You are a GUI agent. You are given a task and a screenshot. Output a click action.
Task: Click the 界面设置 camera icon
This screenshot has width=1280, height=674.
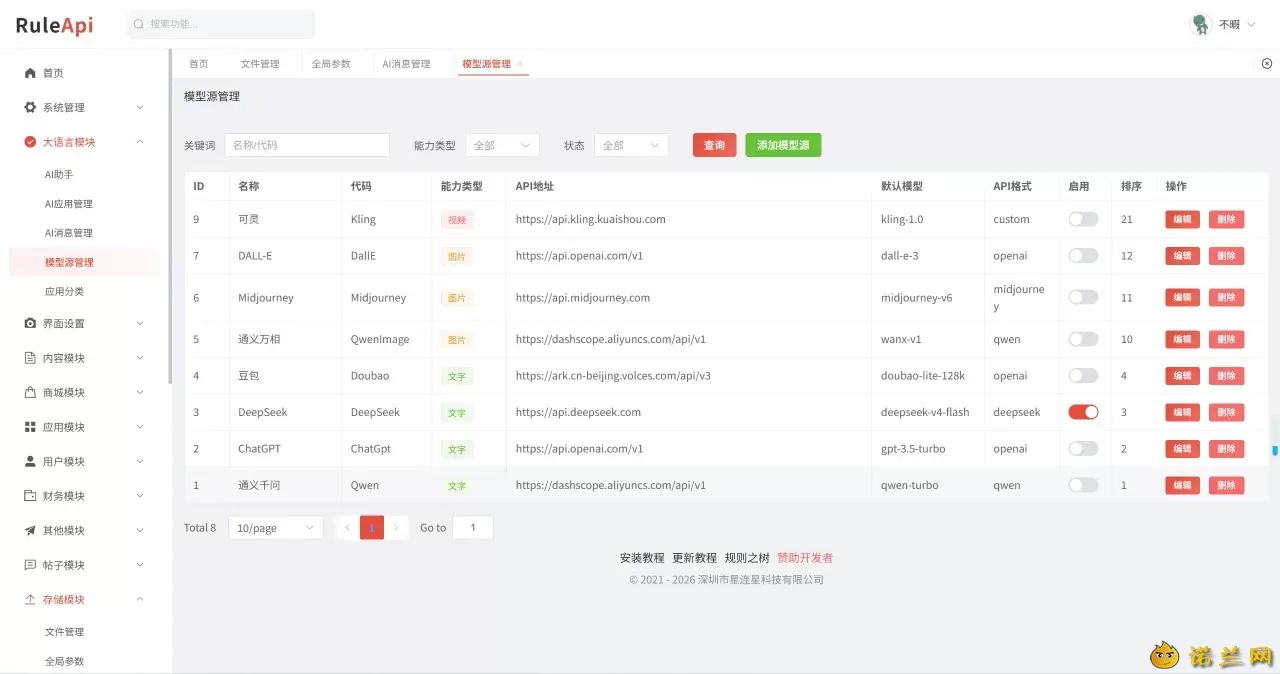point(30,323)
